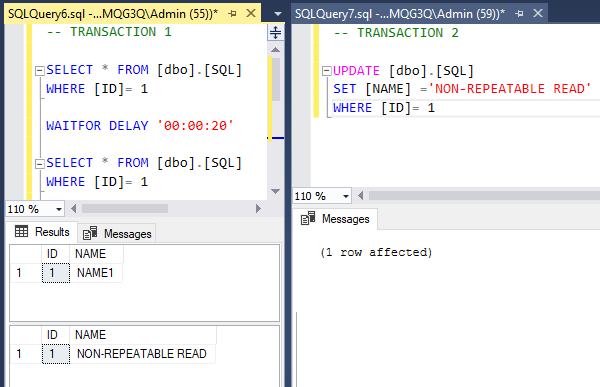Click the scroll-down arrow in Transaction 1 editor
This screenshot has width=600, height=387.
(275, 191)
